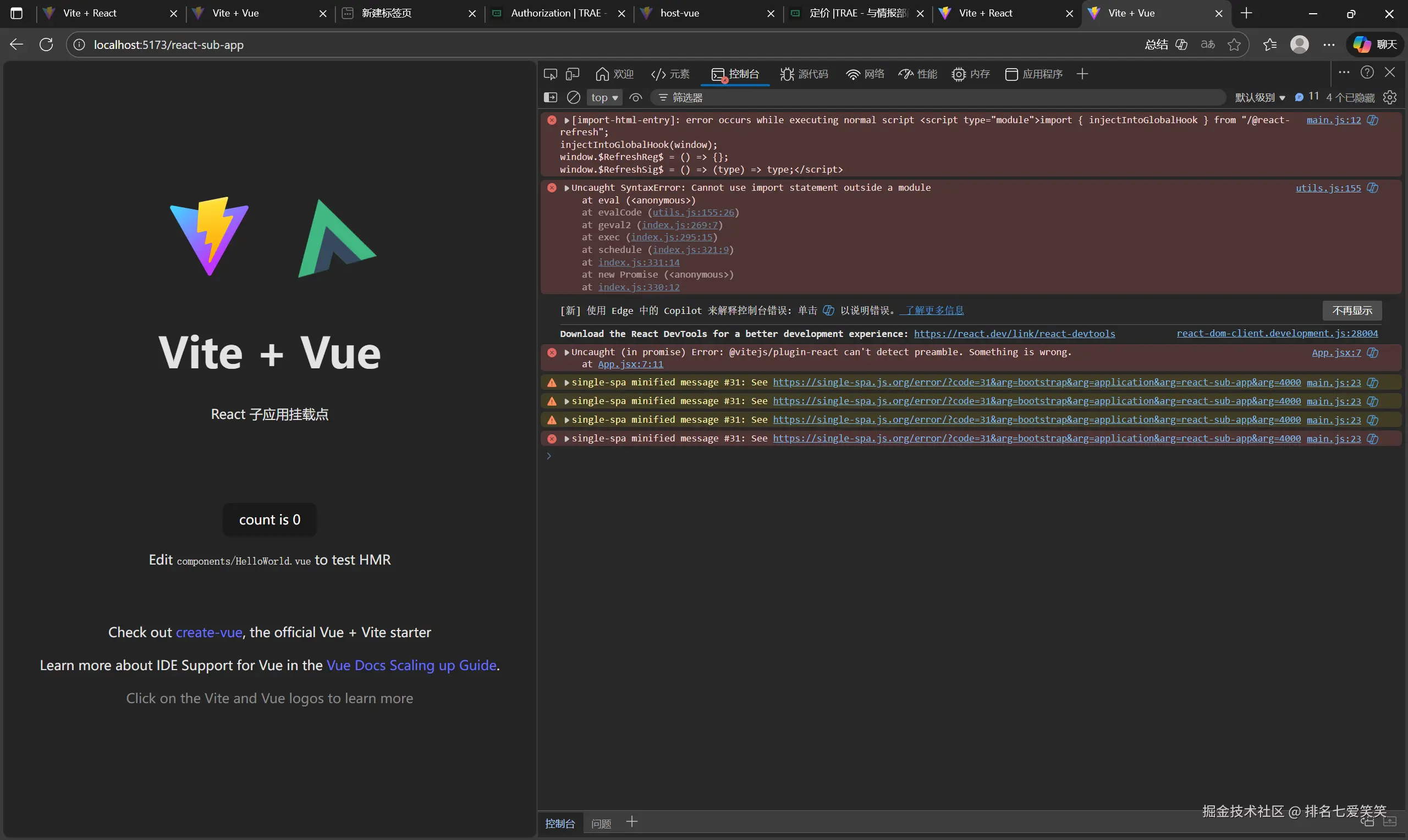The image size is (1408, 840).
Task: Switch to the Elements (元素) tab
Action: pos(670,74)
